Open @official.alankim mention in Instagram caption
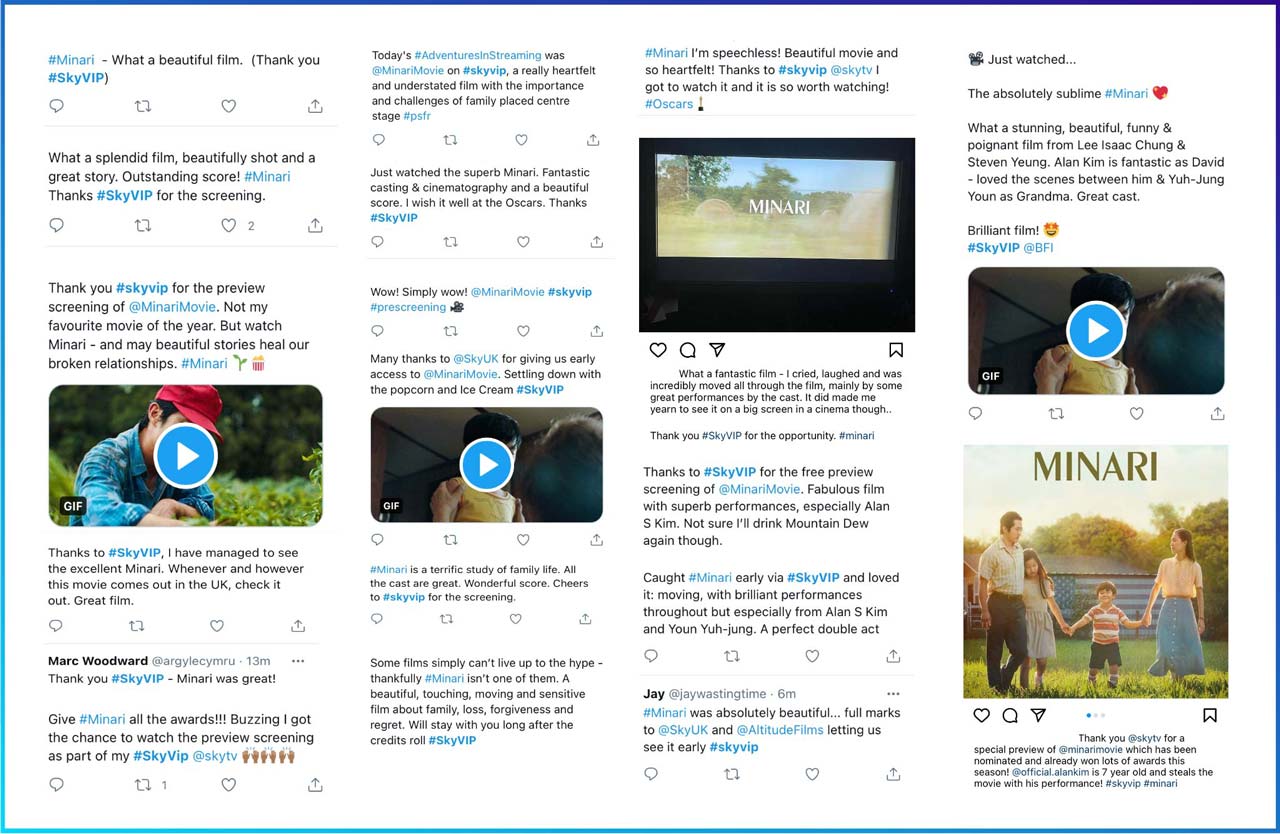This screenshot has height=834, width=1280. coord(1050,773)
